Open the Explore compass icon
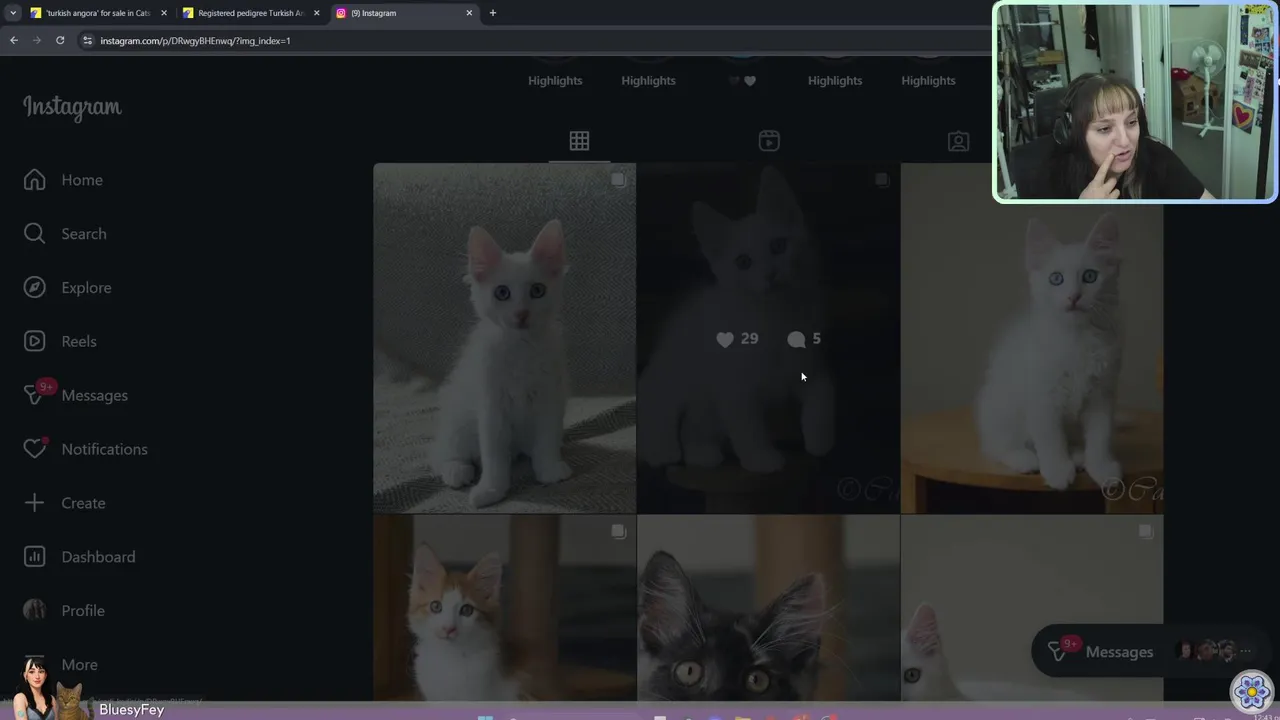The width and height of the screenshot is (1280, 720). [34, 287]
